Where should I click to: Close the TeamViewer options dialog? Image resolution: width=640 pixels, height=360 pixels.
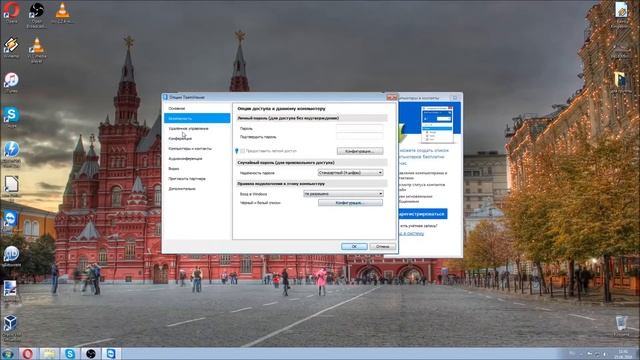[x=391, y=97]
